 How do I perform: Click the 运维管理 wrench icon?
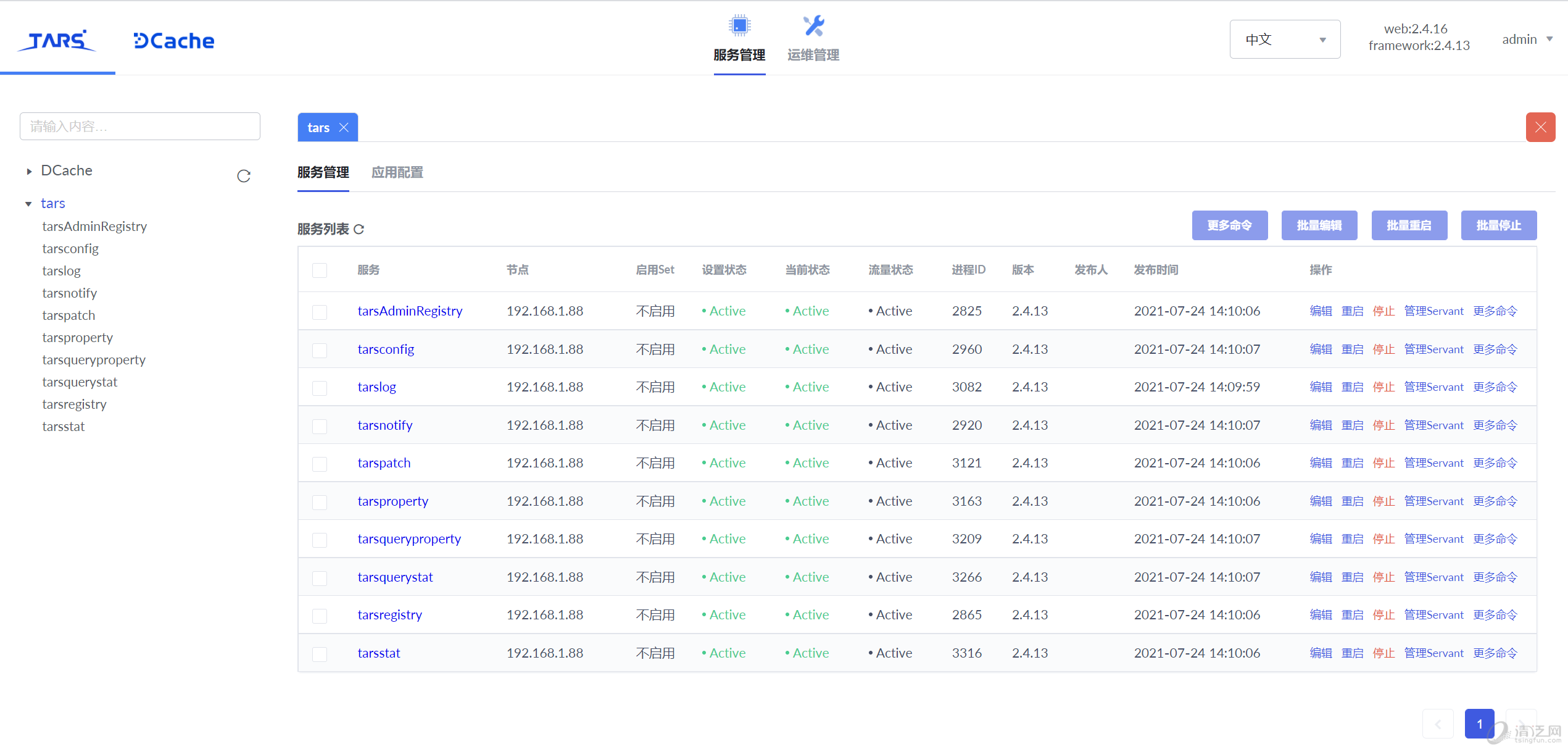click(x=813, y=26)
